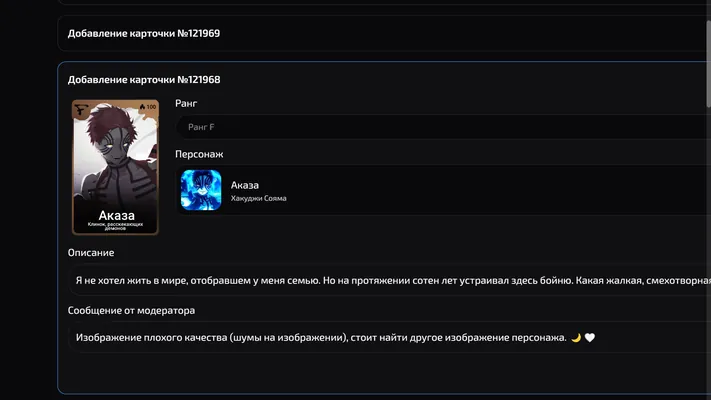Click the Персонаж label
This screenshot has width=711, height=400.
point(199,154)
